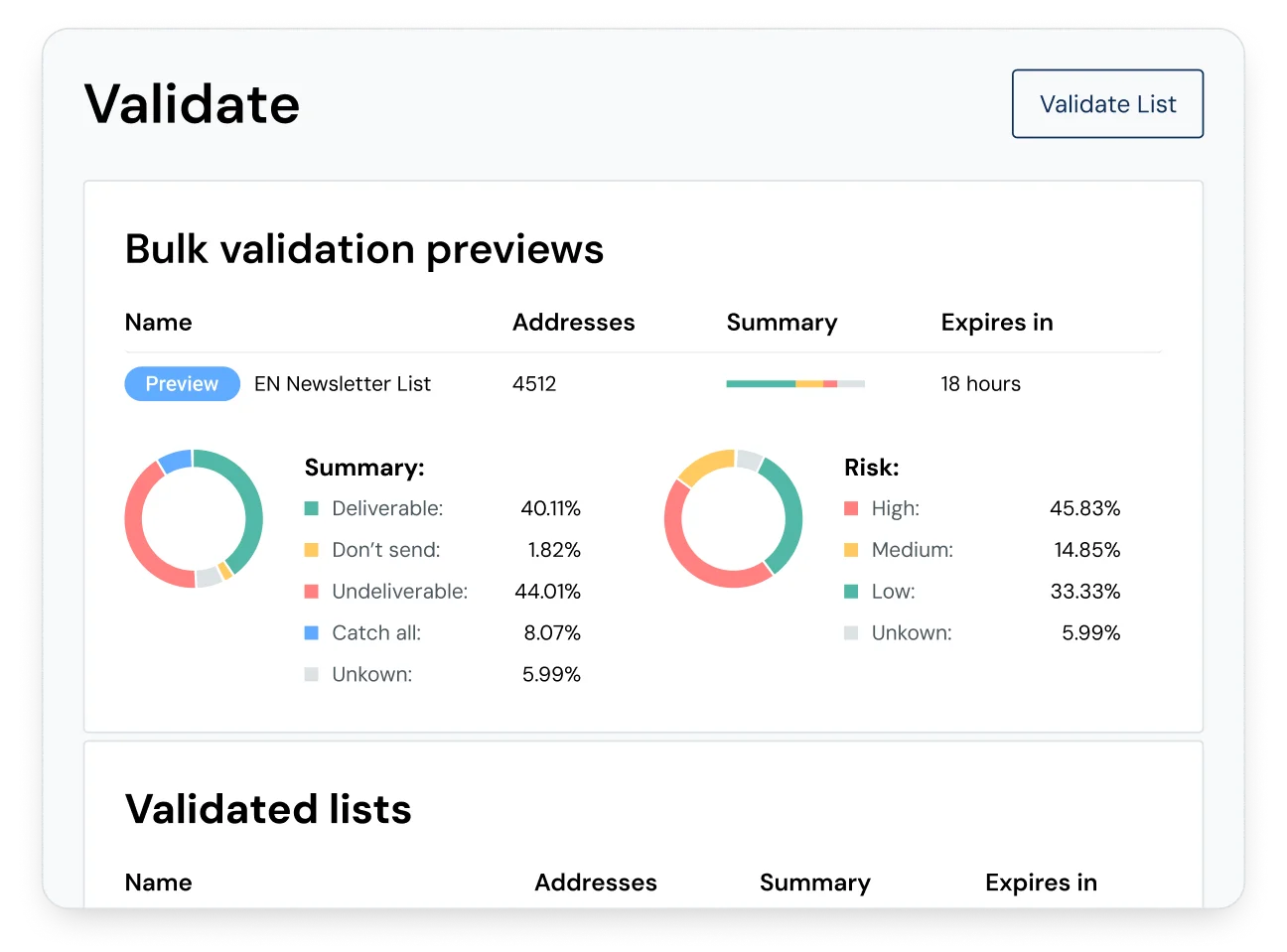
Task: Click the Validate List button
Action: pos(1107,103)
